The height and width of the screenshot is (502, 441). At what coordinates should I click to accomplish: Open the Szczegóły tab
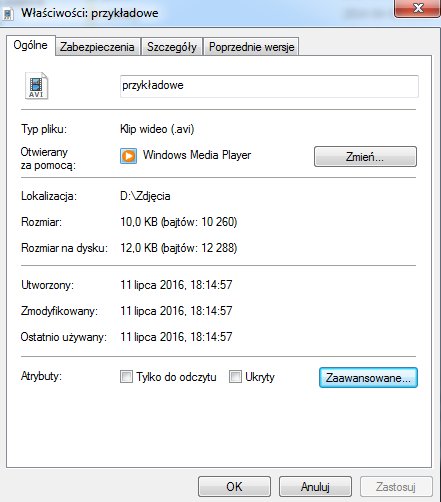(172, 47)
